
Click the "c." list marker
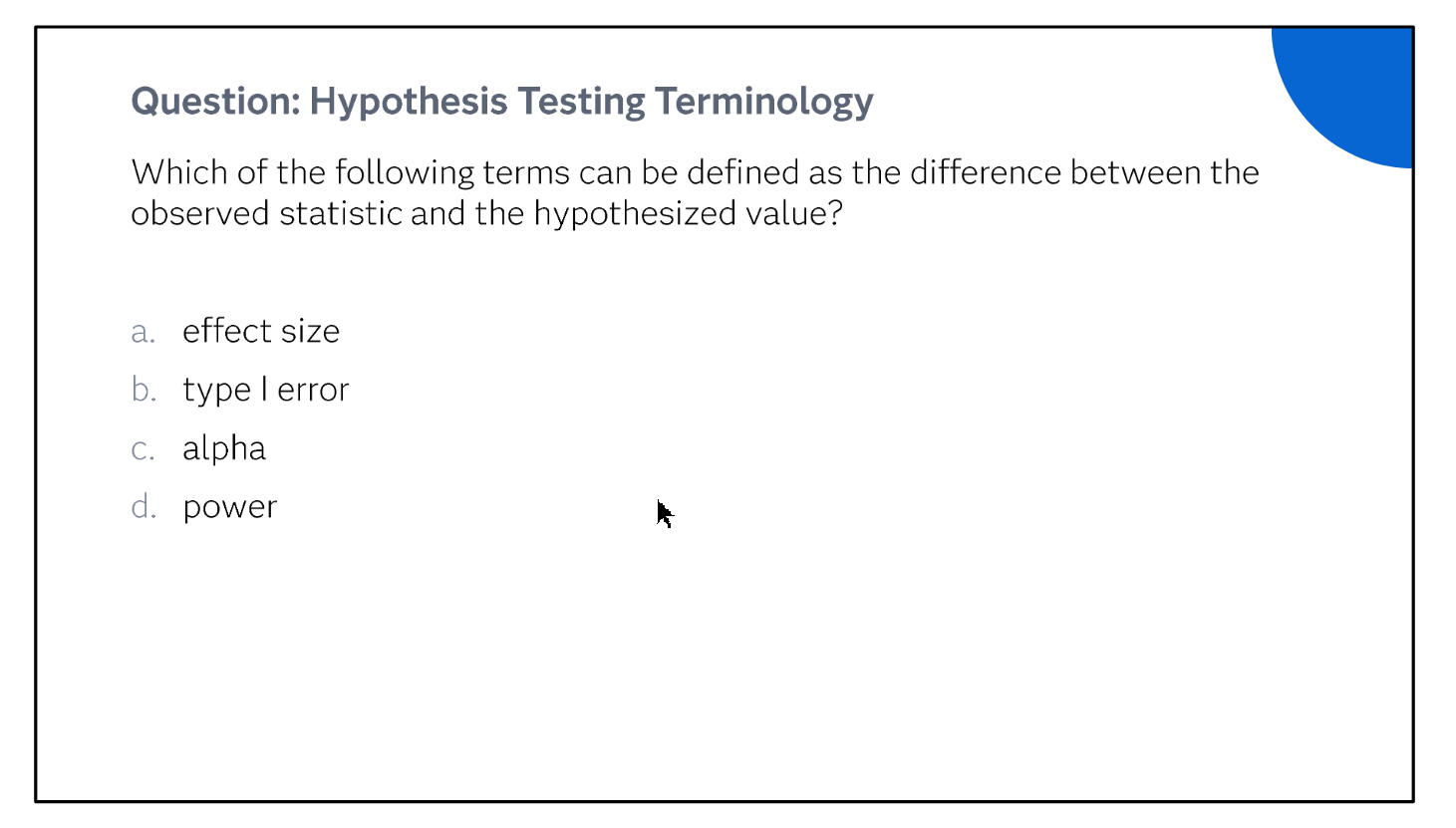(144, 449)
